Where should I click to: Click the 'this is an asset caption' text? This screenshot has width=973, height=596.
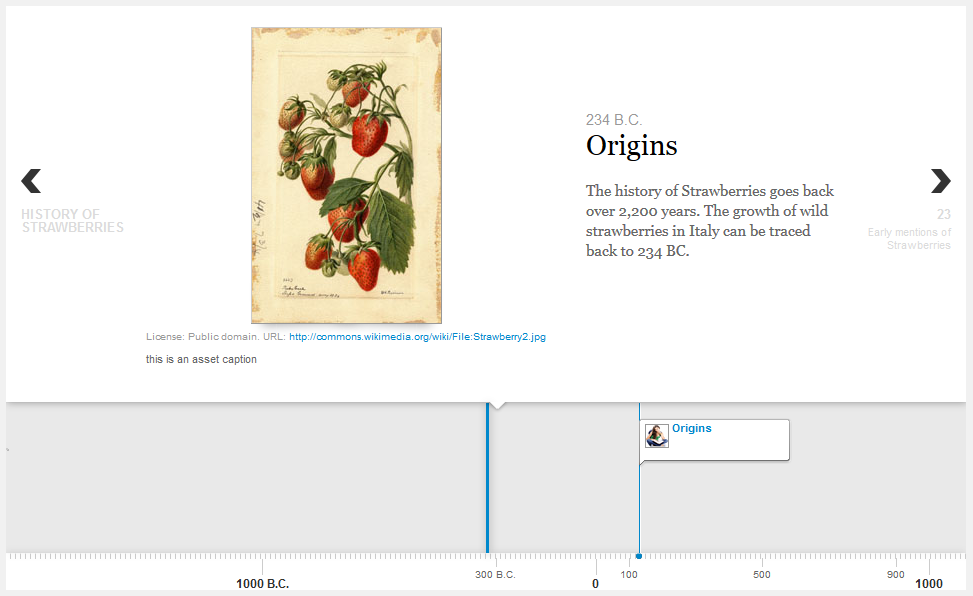[x=201, y=359]
